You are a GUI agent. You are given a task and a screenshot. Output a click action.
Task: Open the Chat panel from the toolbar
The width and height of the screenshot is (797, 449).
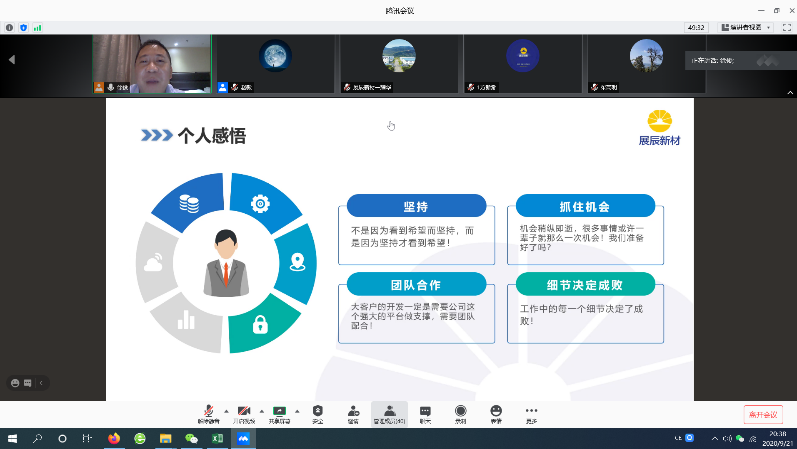(x=425, y=414)
